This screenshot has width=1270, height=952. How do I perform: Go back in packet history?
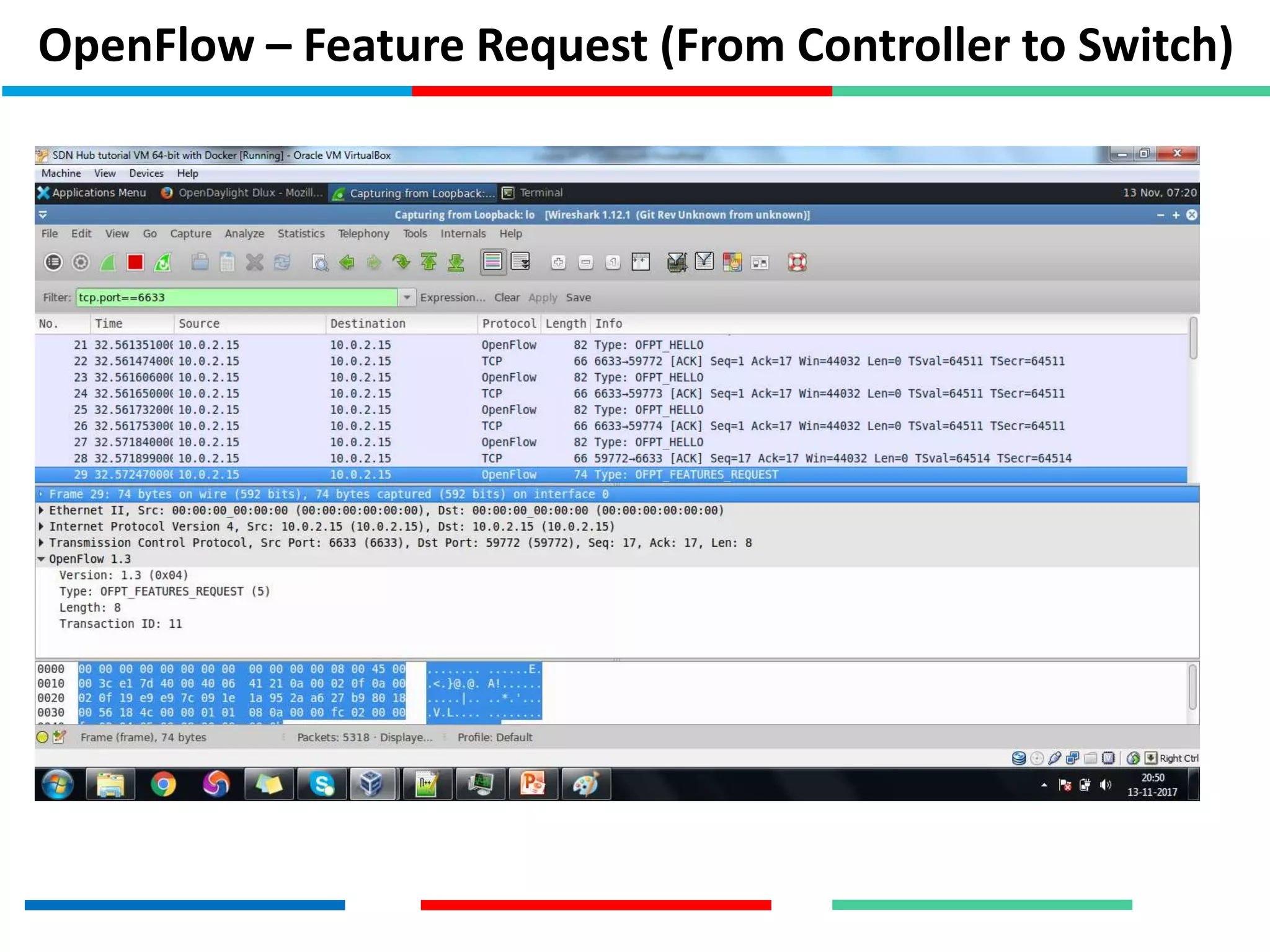tap(347, 262)
